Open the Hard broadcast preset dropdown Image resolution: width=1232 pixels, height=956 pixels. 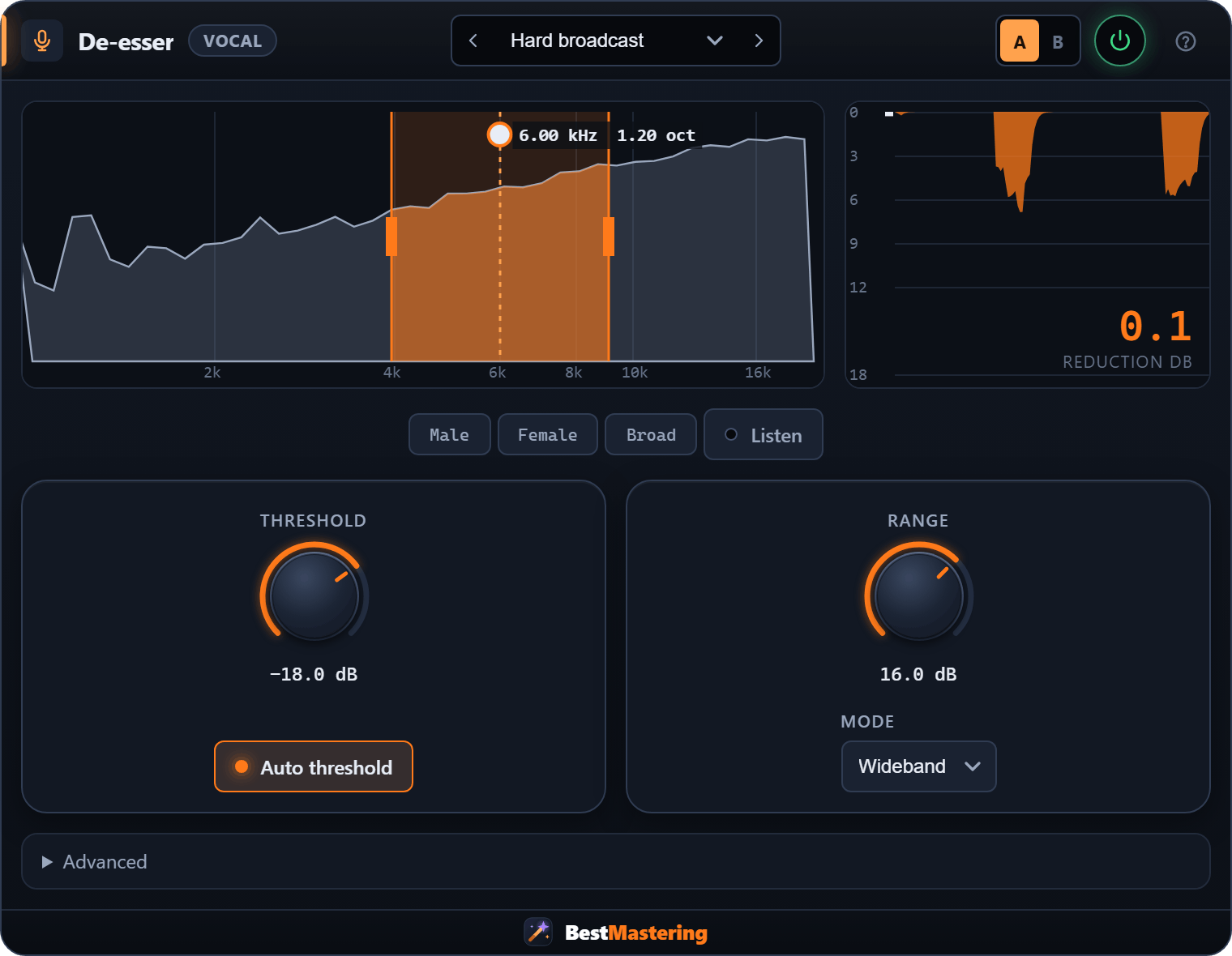[616, 41]
